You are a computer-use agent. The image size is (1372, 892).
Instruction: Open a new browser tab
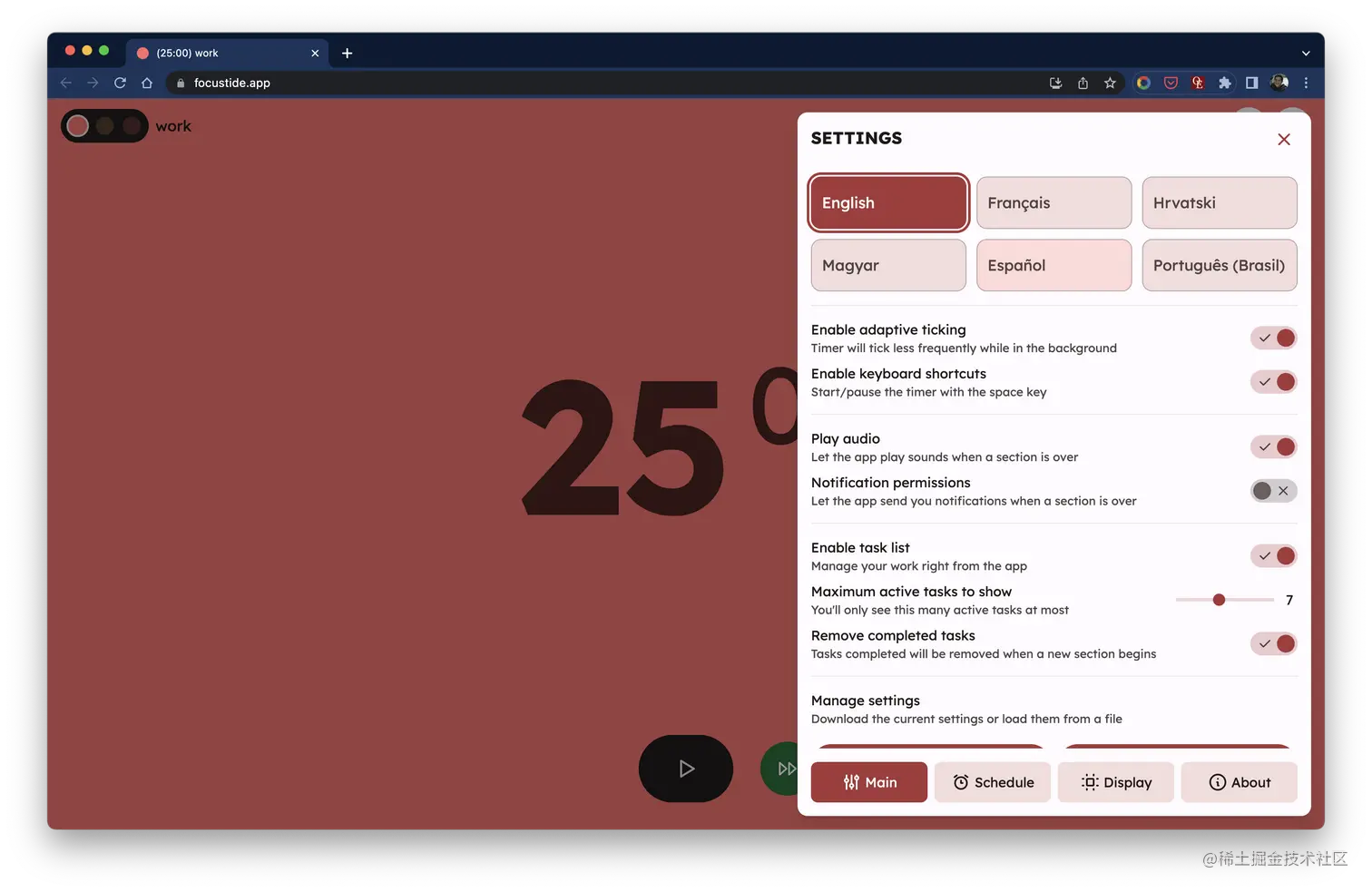click(x=347, y=54)
